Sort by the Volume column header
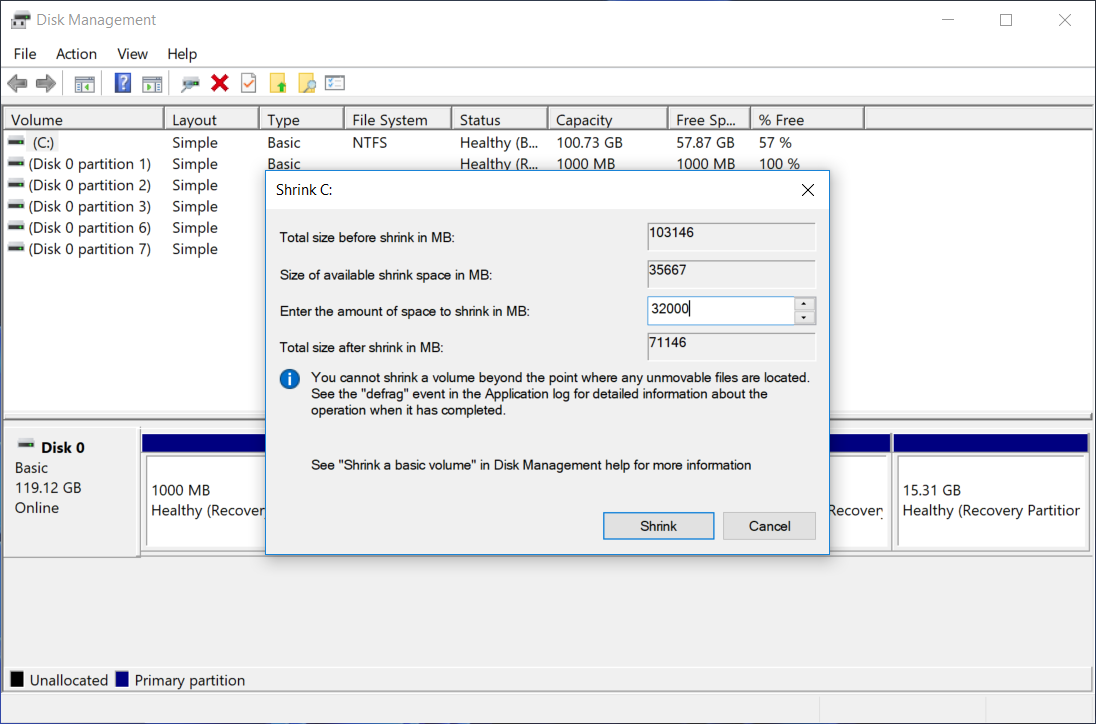The image size is (1096, 724). coord(84,120)
